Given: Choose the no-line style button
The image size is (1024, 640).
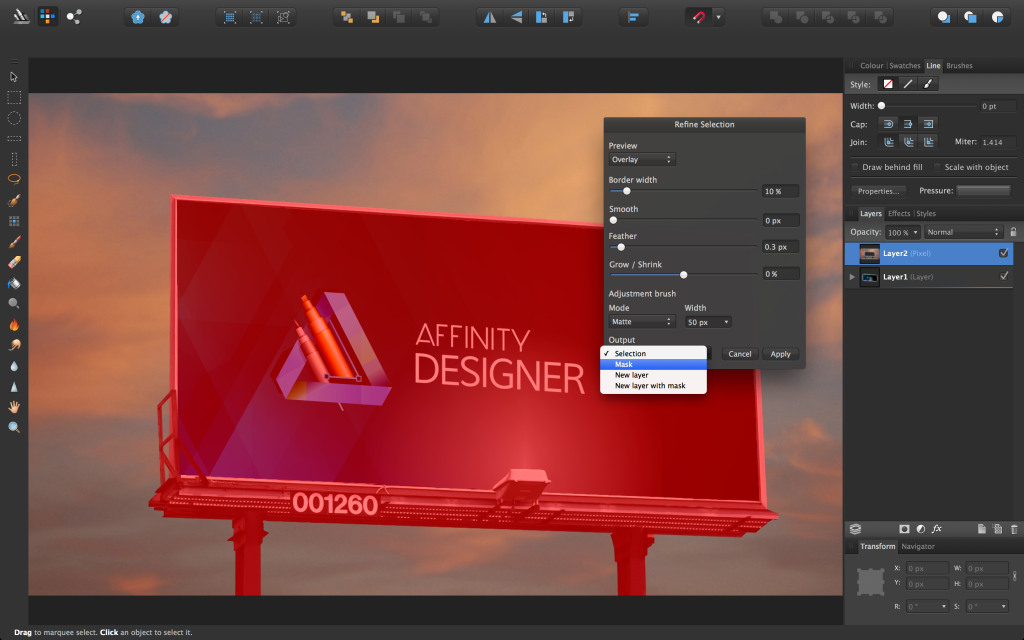Looking at the screenshot, I should pos(888,84).
